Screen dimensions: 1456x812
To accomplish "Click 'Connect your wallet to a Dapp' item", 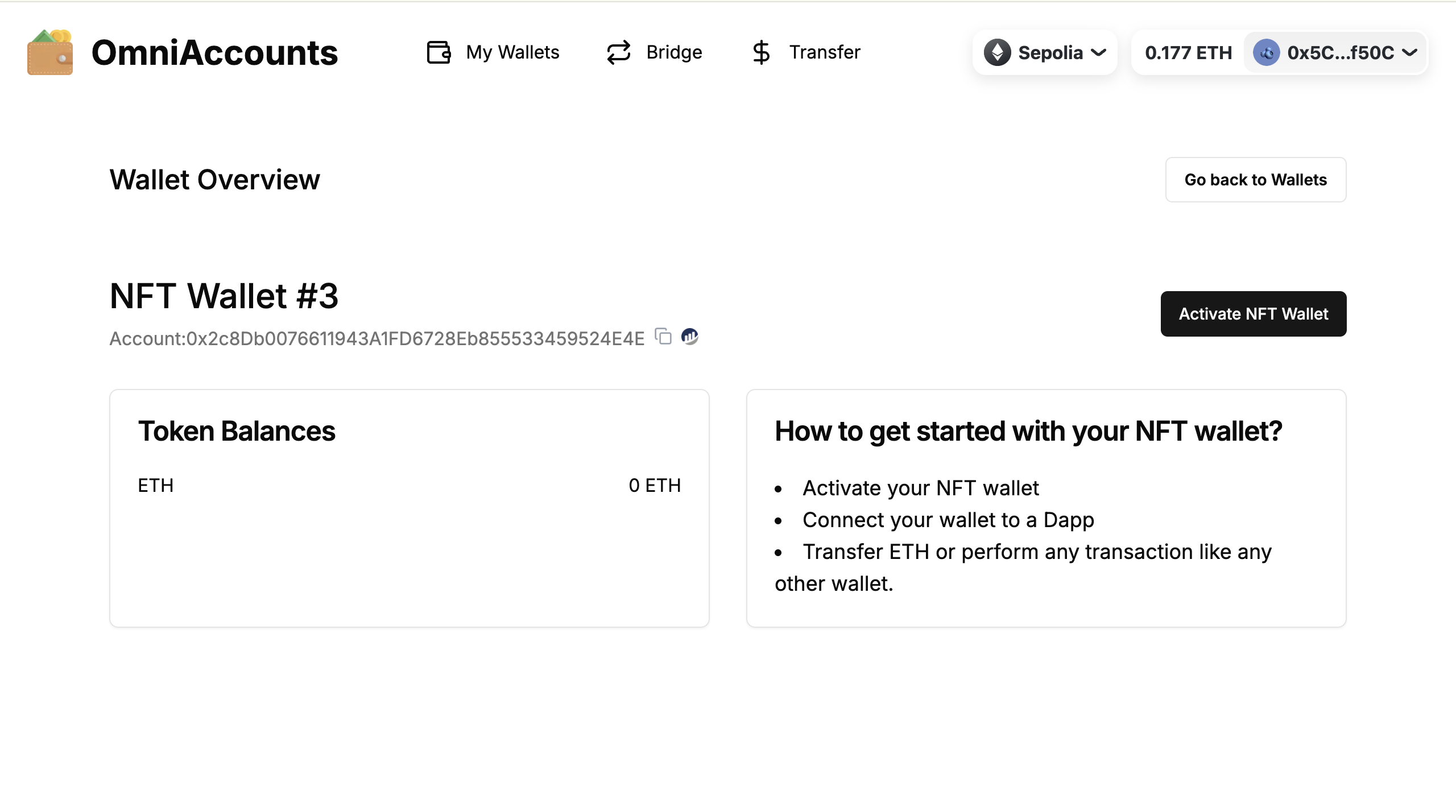I will pyautogui.click(x=948, y=520).
